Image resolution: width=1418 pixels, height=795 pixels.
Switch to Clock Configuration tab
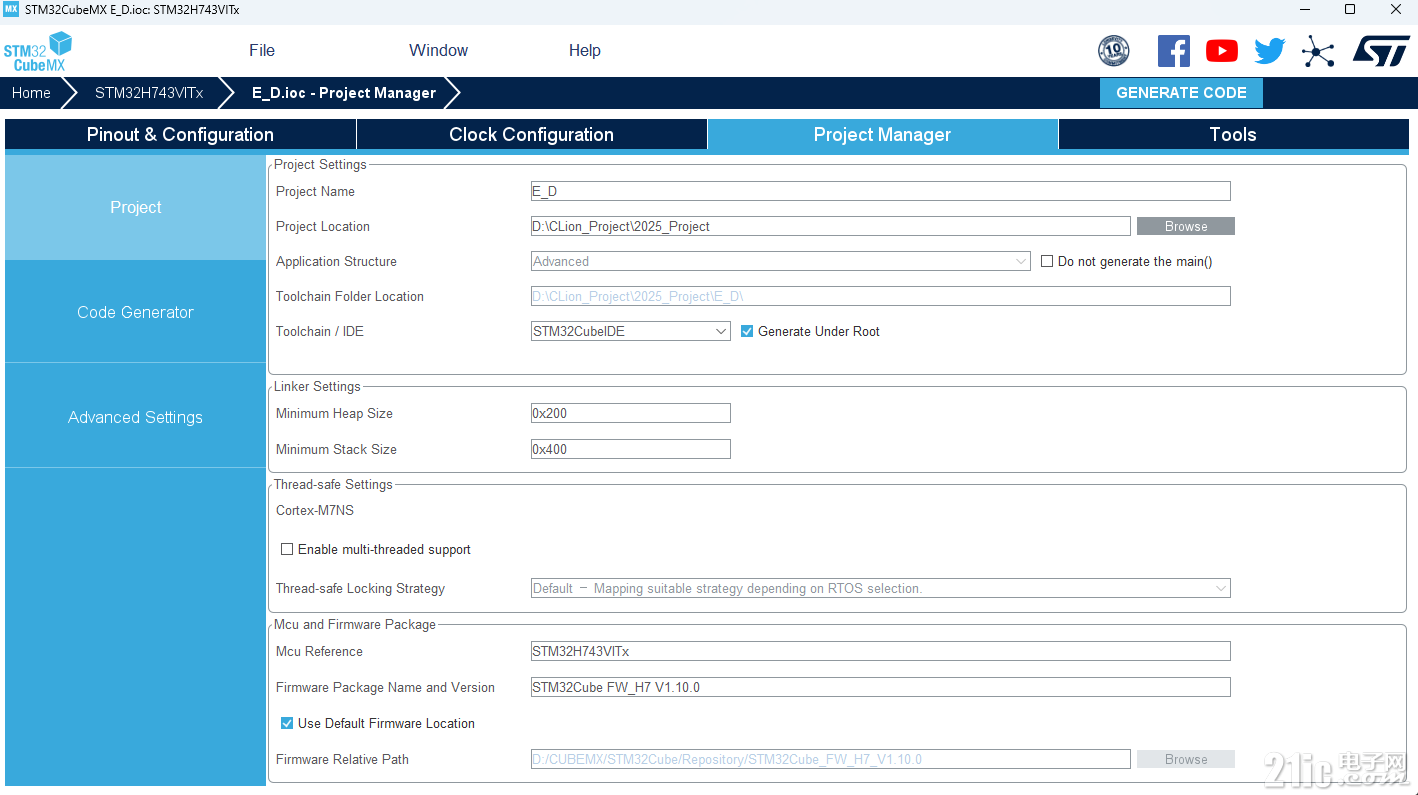[x=532, y=135]
